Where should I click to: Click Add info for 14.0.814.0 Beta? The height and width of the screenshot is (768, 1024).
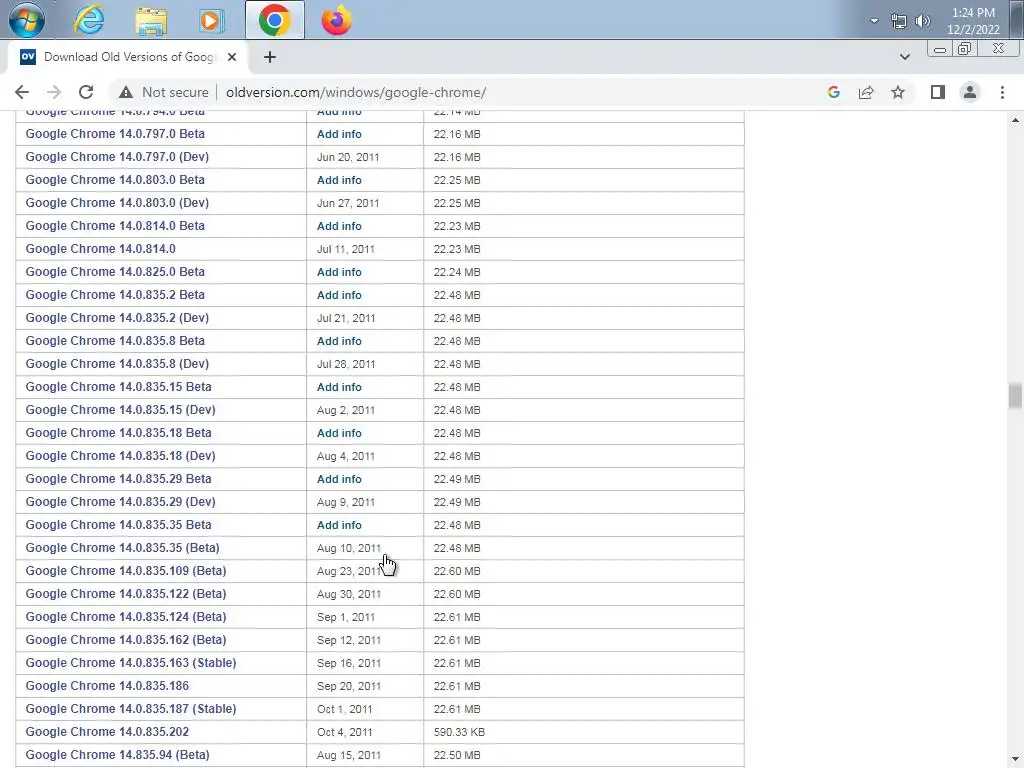tap(339, 226)
